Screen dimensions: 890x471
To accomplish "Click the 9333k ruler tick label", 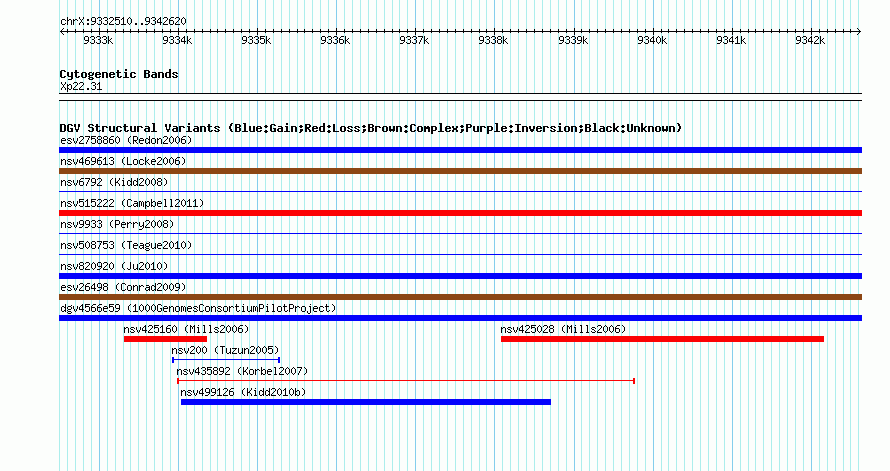I will tap(98, 40).
